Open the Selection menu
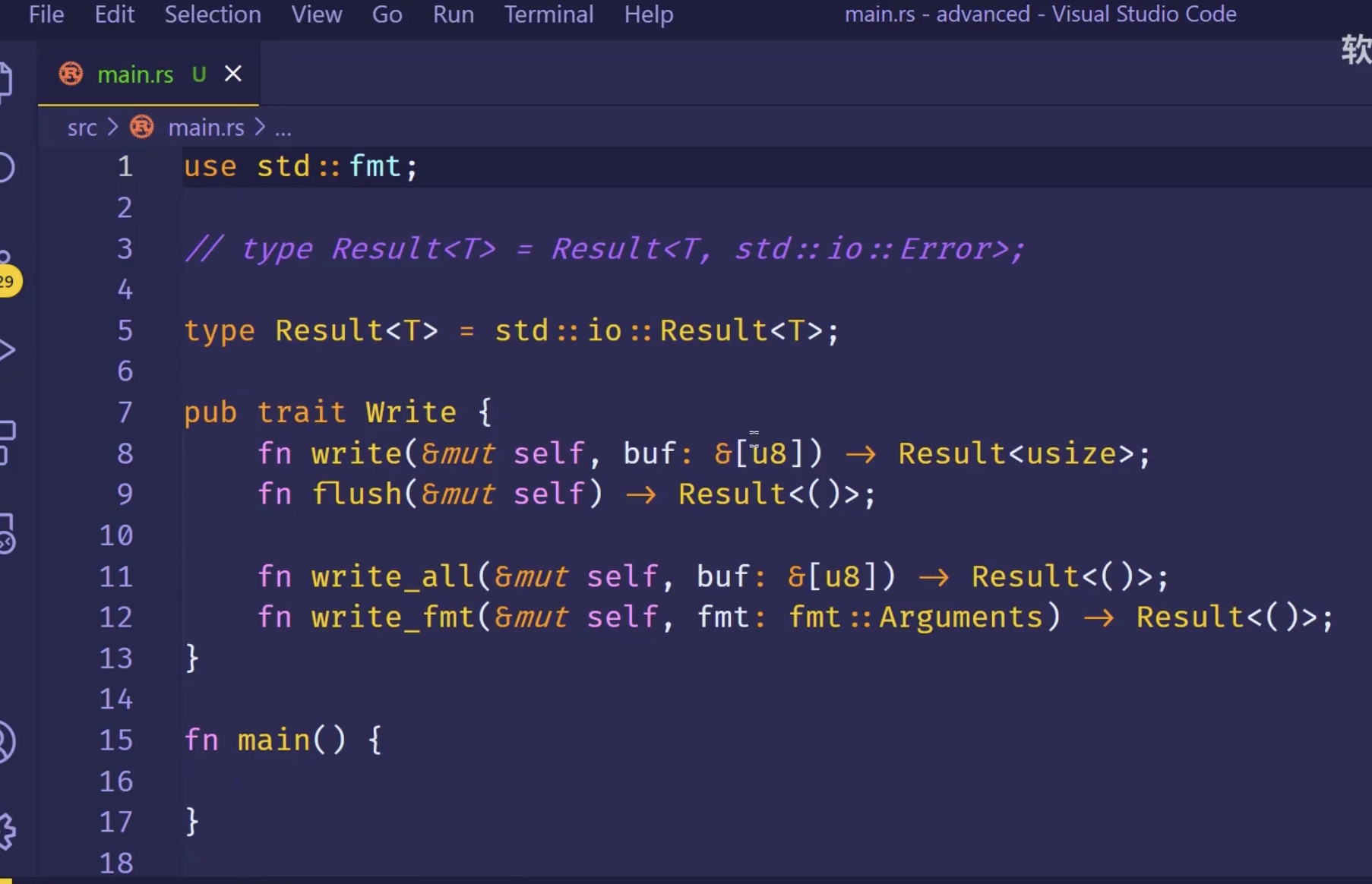 [213, 14]
